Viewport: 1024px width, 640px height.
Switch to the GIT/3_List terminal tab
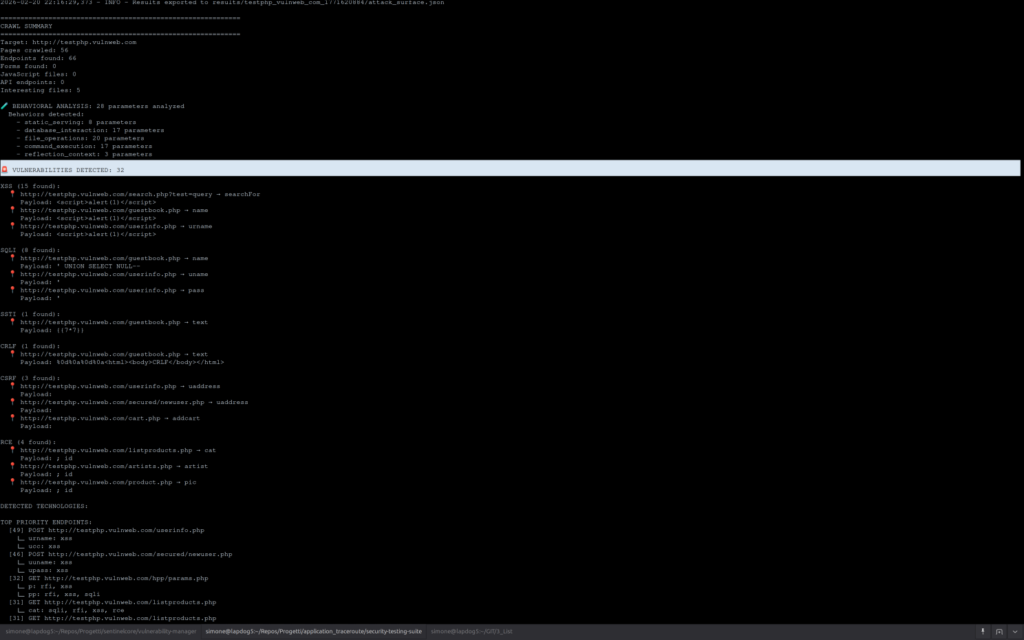point(472,632)
